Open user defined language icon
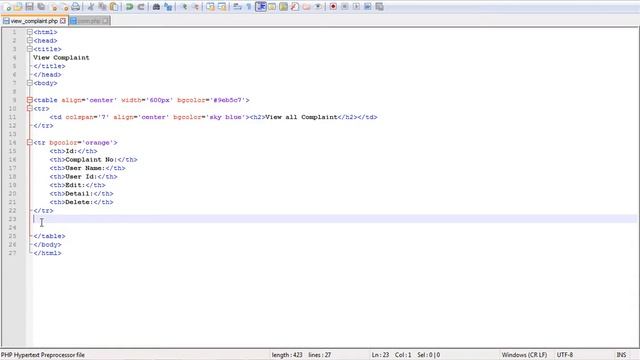 [272, 7]
